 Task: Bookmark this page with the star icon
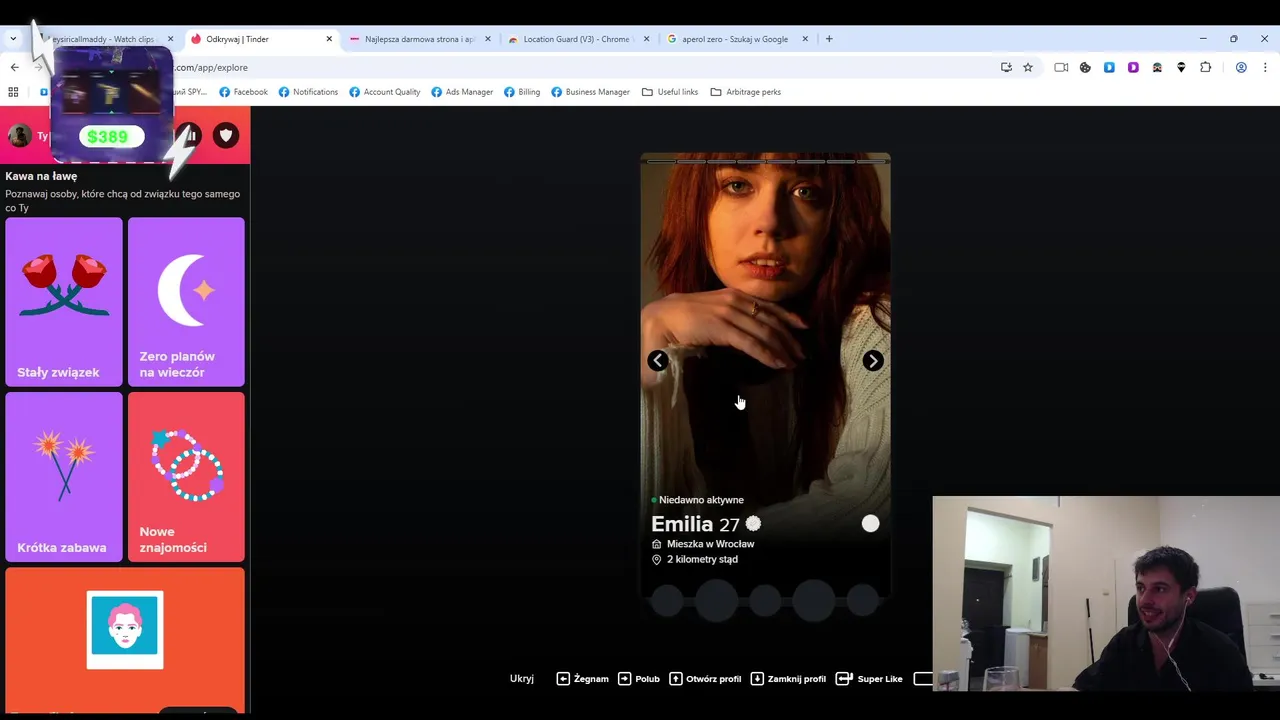tap(1028, 67)
